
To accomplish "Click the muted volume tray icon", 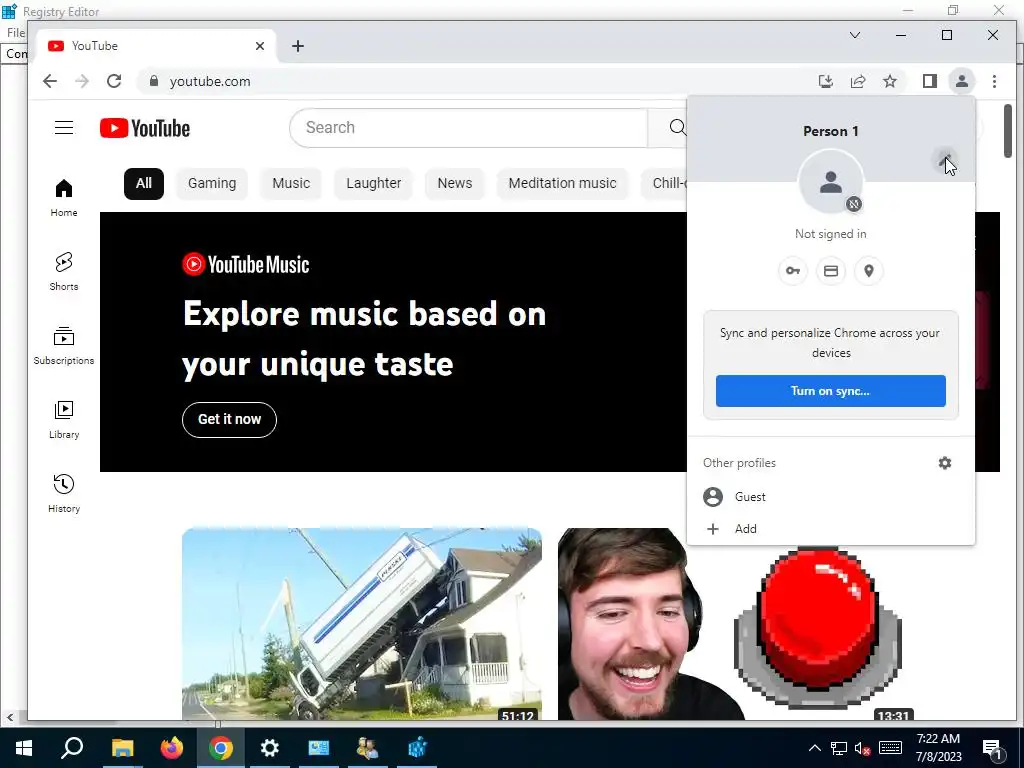I will tap(862, 748).
